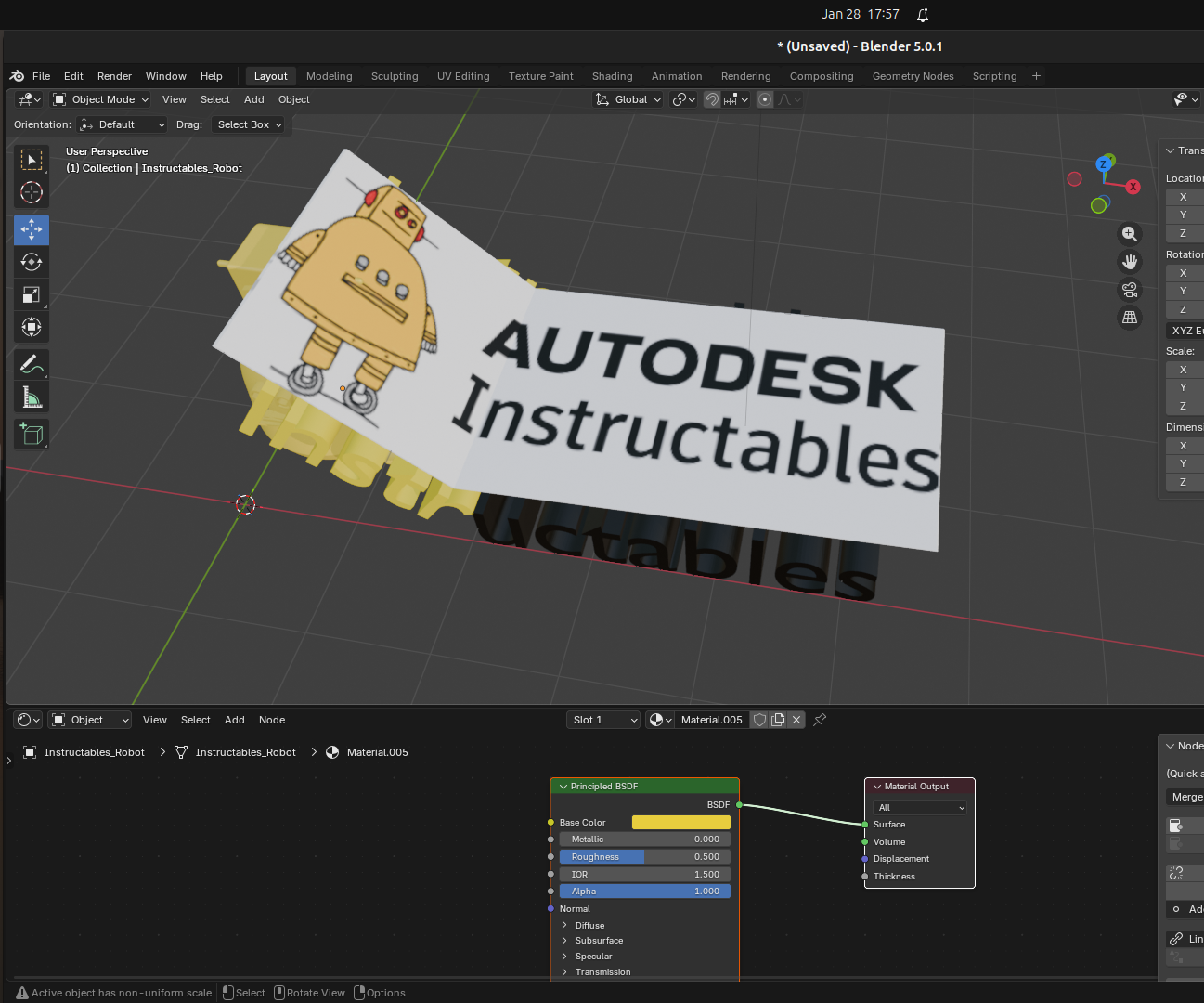Open the system notification bell
This screenshot has width=1204, height=1003.
pos(923,15)
